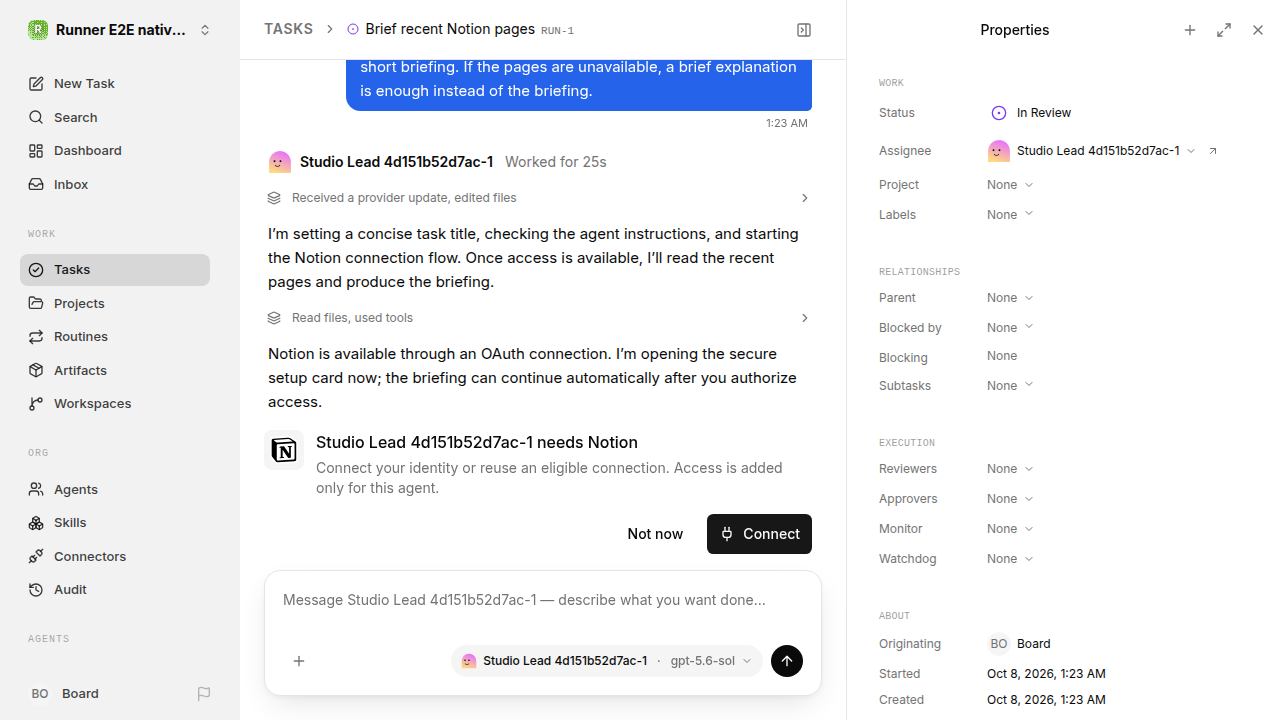The width and height of the screenshot is (1280, 720).
Task: Add a property with the plus icon
Action: tap(1190, 30)
